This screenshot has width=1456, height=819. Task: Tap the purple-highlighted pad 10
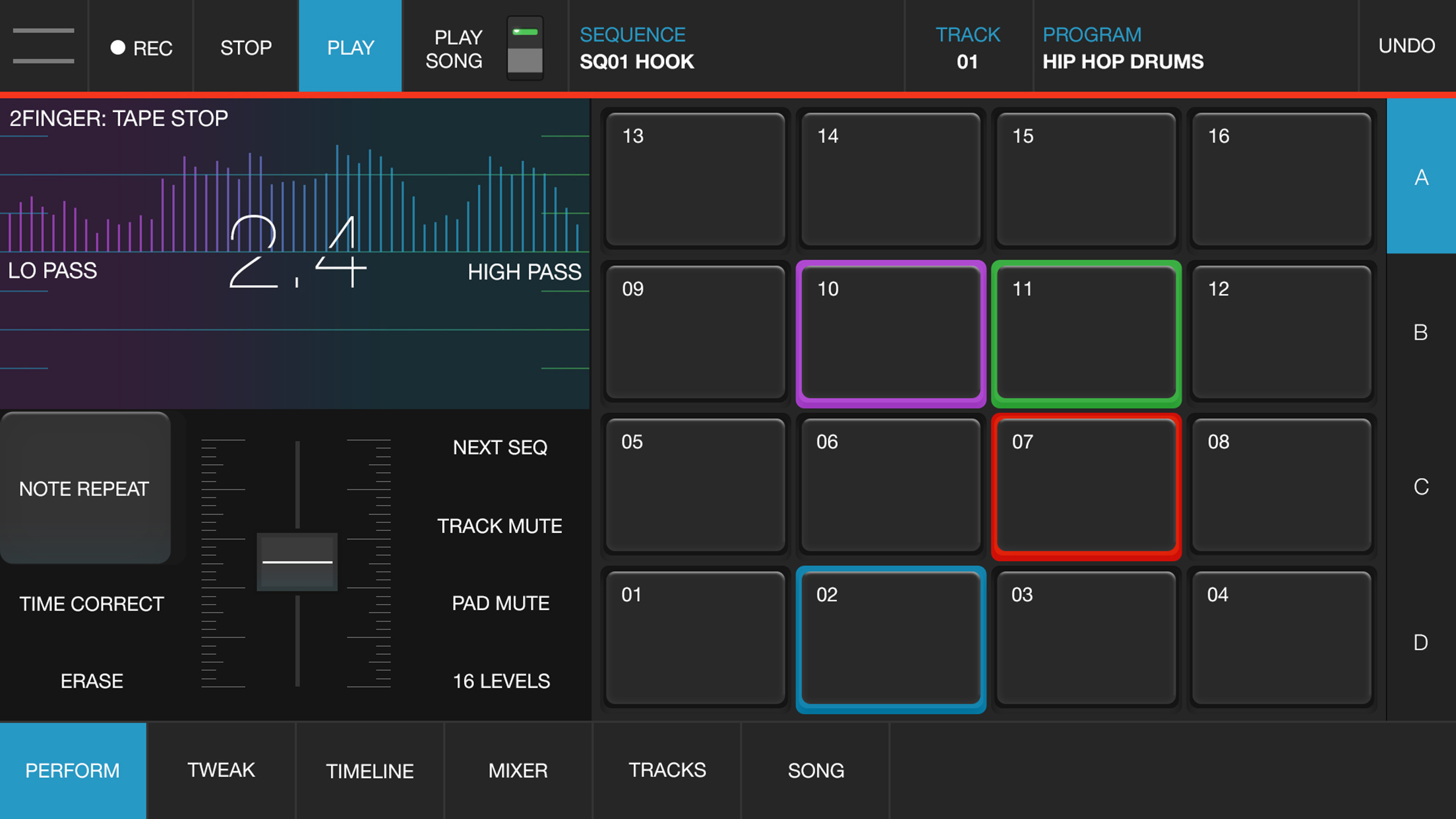[890, 334]
